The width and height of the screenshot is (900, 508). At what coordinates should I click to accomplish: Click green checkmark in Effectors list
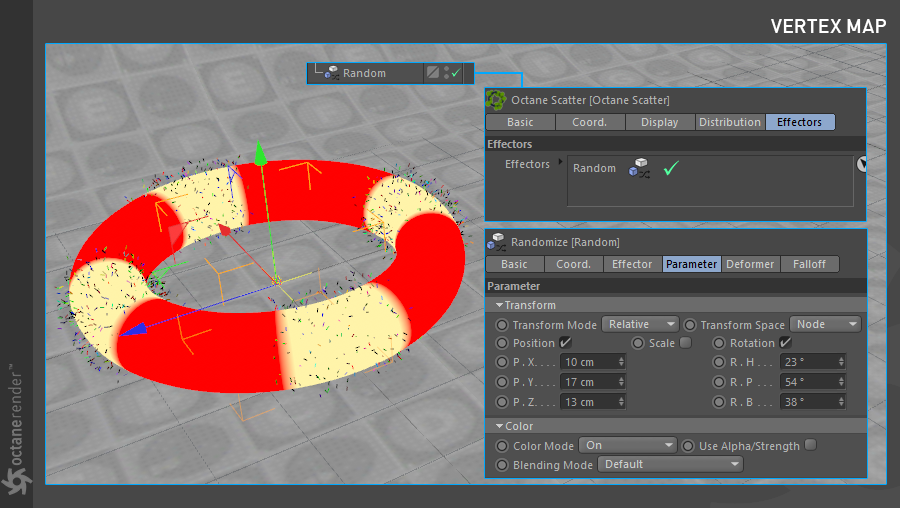point(671,169)
